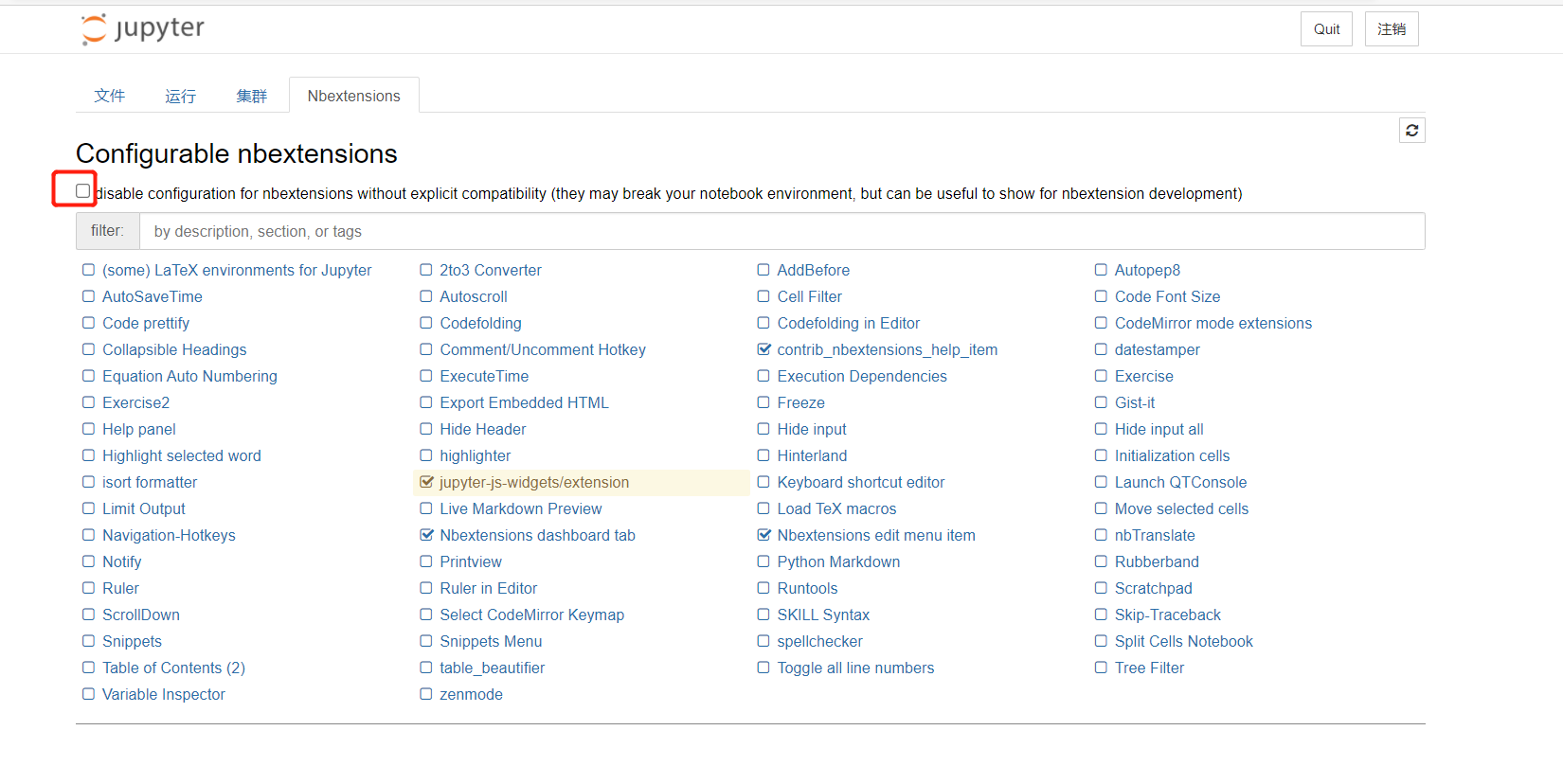Open the isort formatter link
This screenshot has height=784, width=1563.
click(150, 482)
